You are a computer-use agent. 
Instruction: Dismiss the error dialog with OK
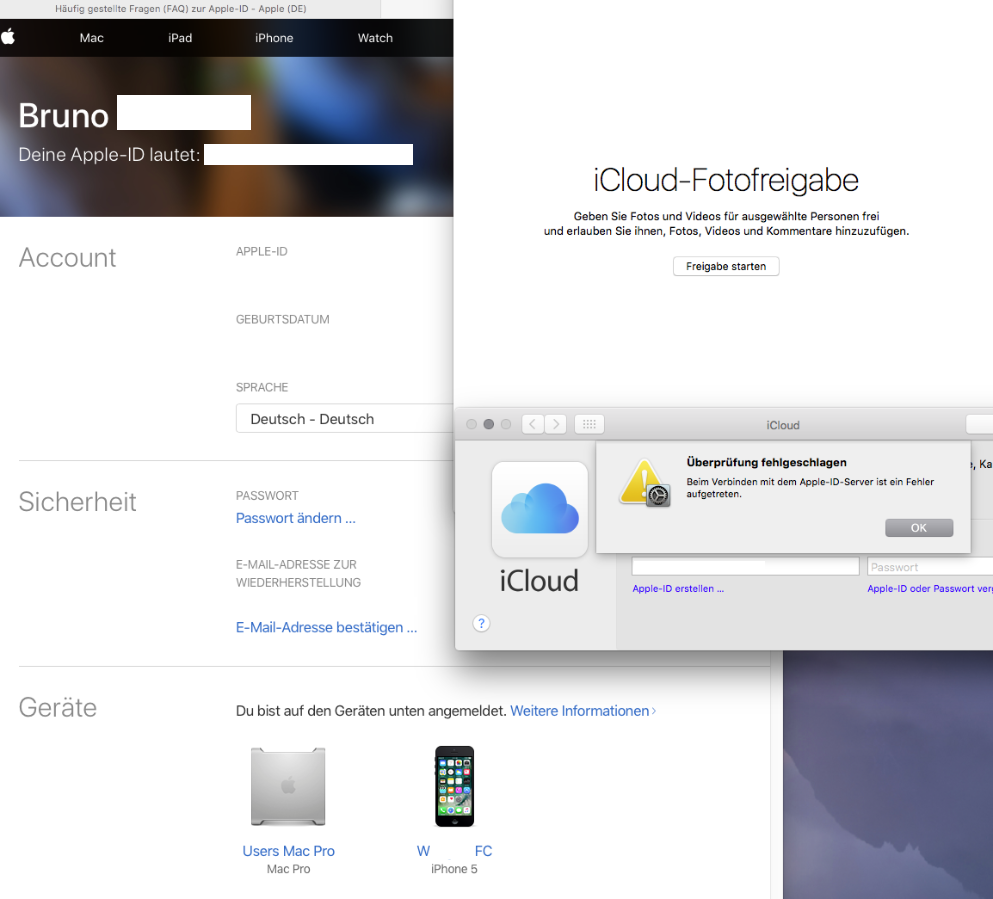pyautogui.click(x=919, y=528)
